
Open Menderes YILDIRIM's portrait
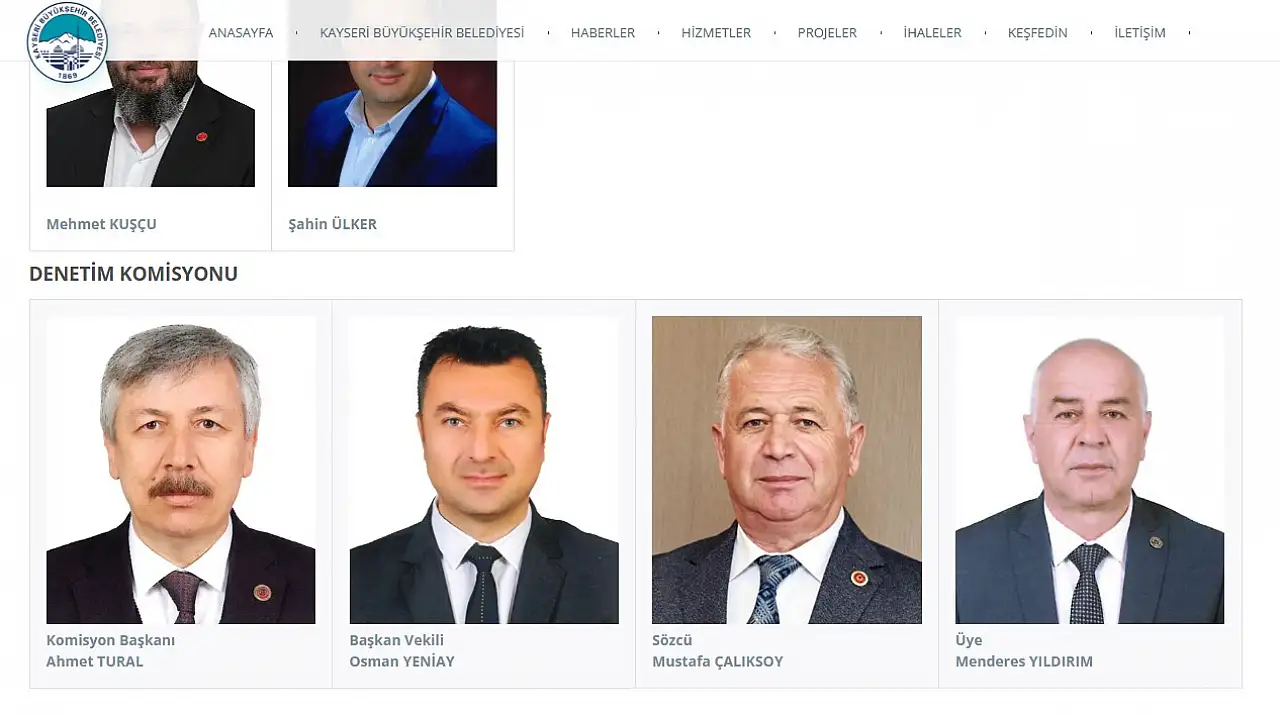1090,470
